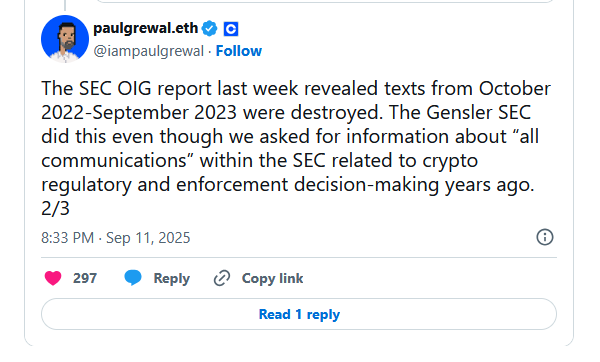Viewport: 600px width, 362px height.
Task: Click the words "all communications" in the tweet
Action: pyautogui.click(x=290, y=148)
